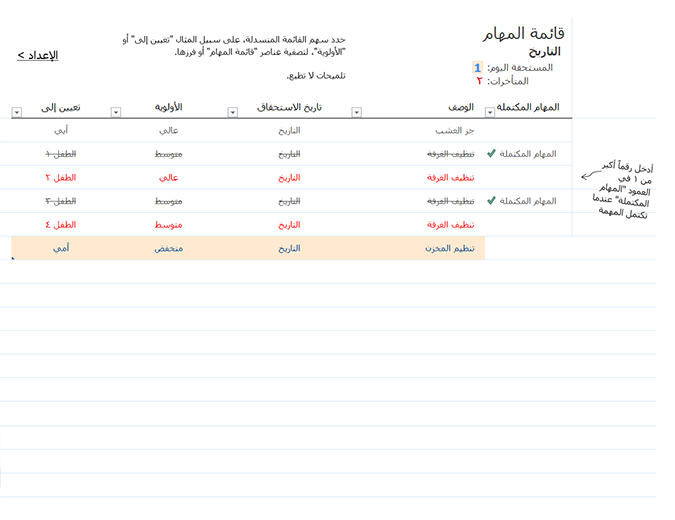Click the green checkmark in الطفل ٣ row
Image resolution: width=675 pixels, height=520 pixels.
[491, 201]
